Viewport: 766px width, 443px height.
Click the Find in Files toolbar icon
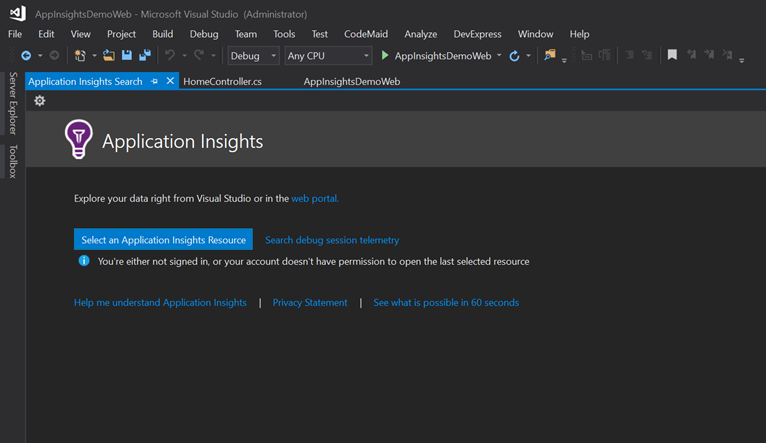[550, 55]
